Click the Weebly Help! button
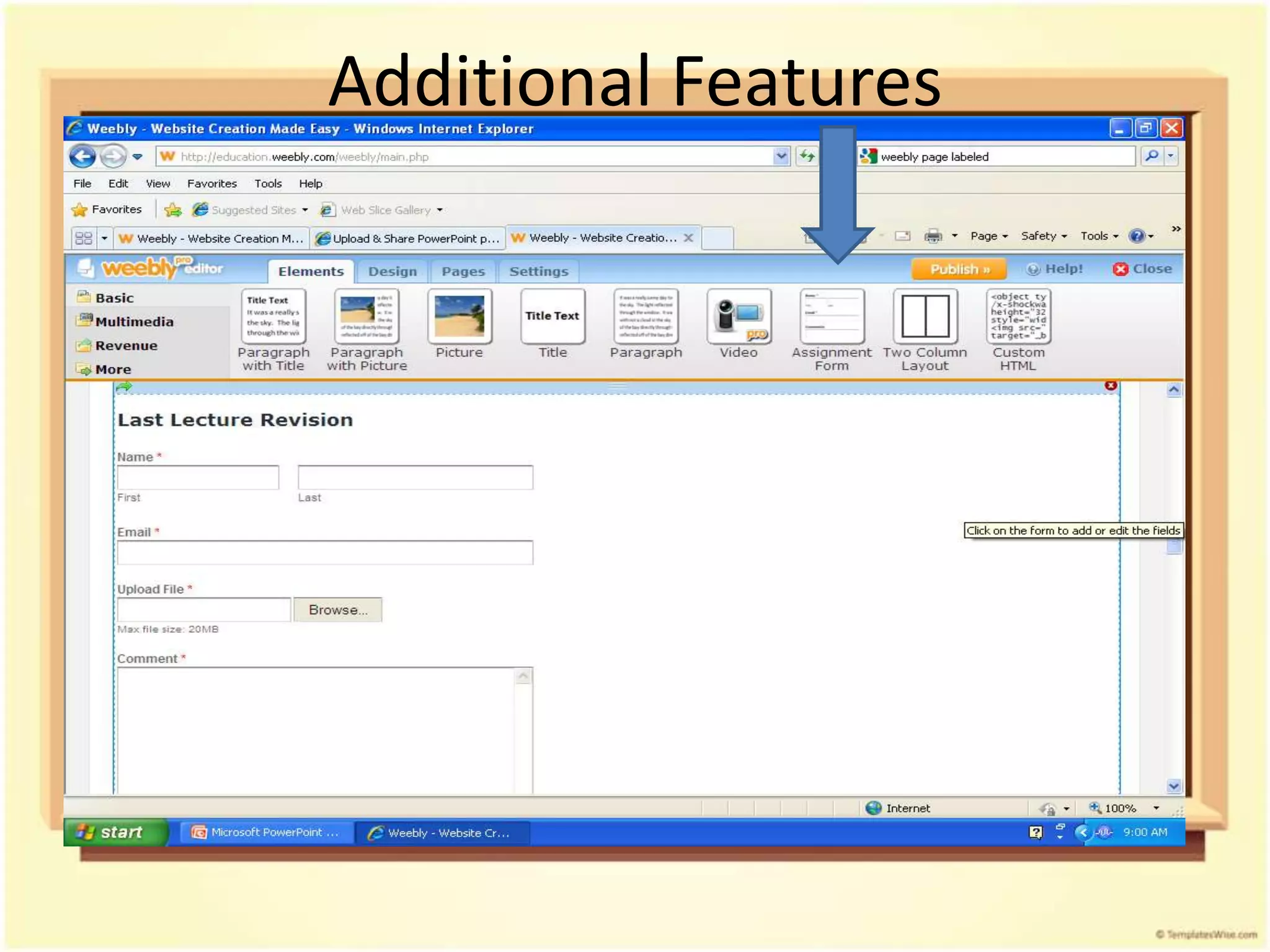The height and width of the screenshot is (952, 1270). tap(1055, 269)
